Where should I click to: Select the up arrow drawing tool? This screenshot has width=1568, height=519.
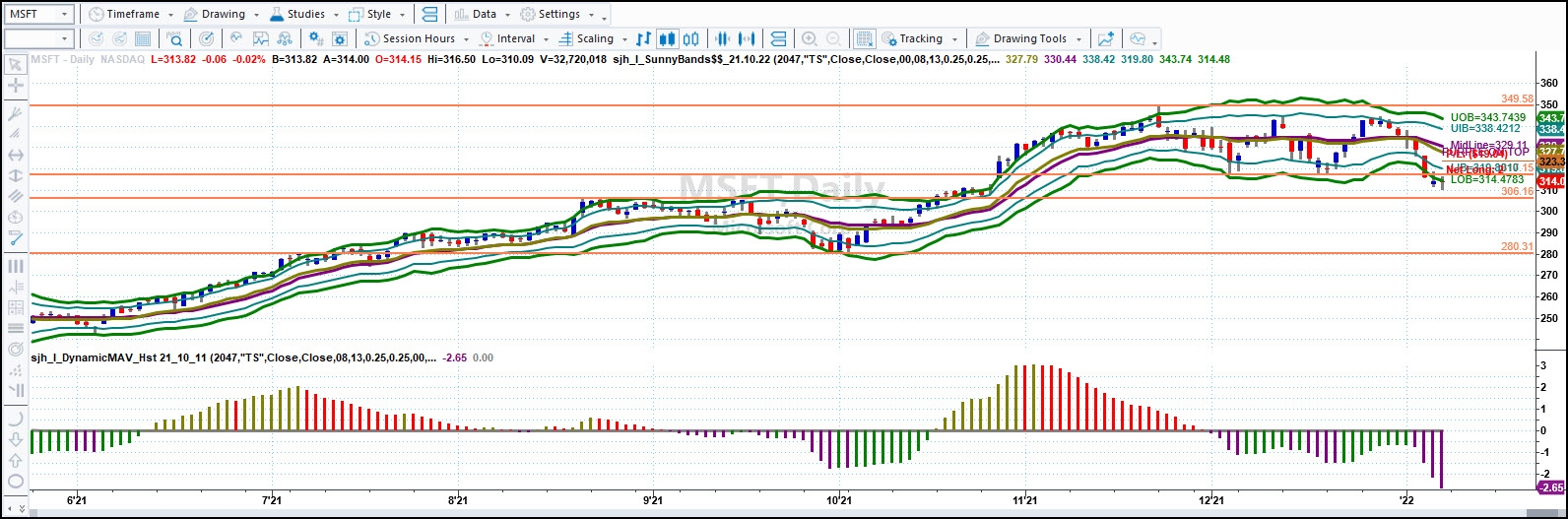[x=16, y=459]
